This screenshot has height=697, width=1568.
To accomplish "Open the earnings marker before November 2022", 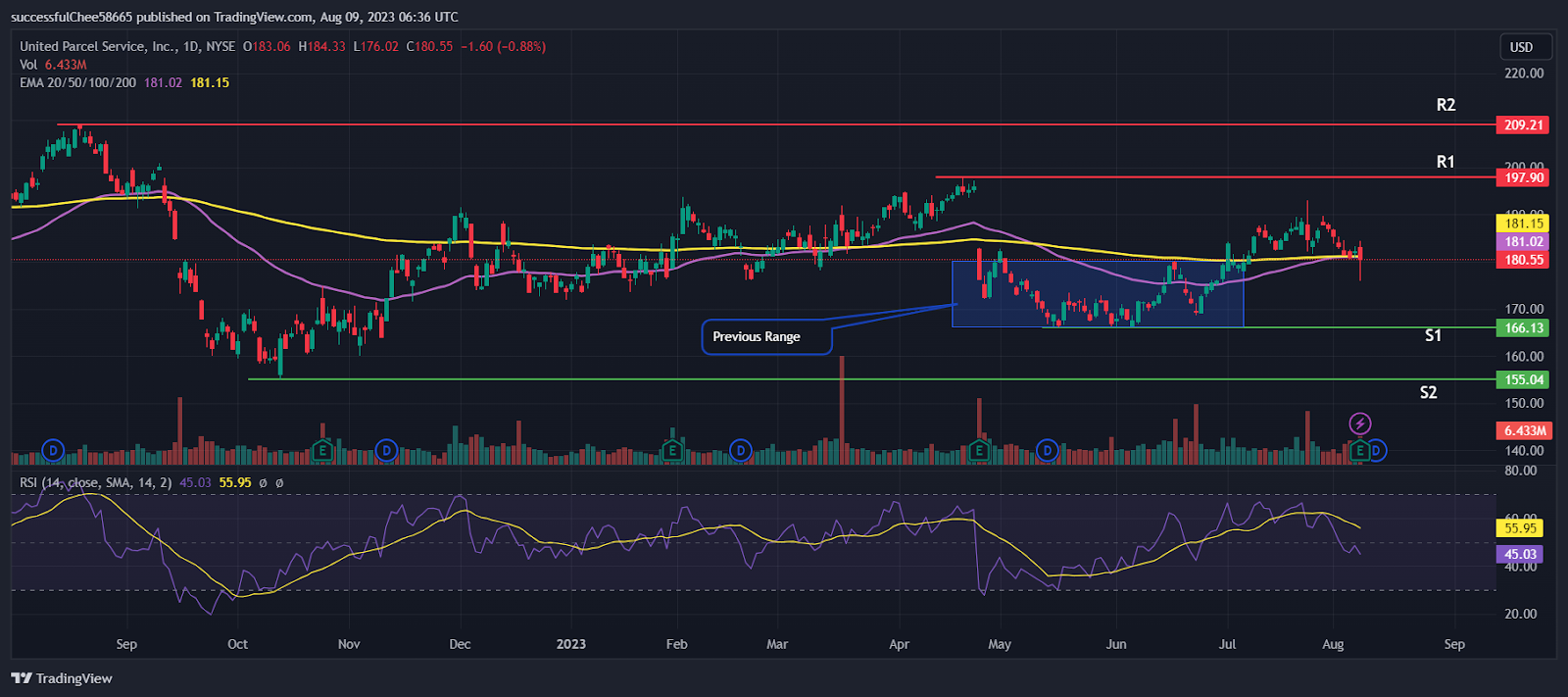I will (x=321, y=451).
